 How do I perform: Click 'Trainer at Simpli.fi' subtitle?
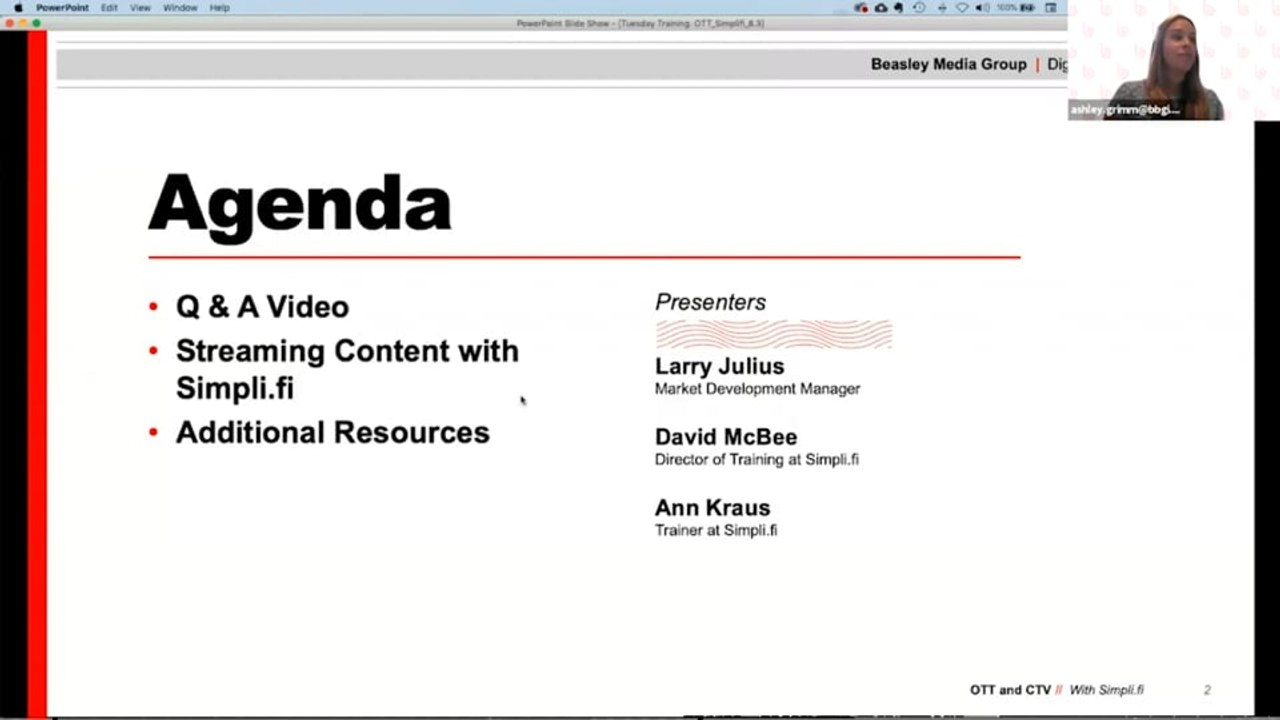[x=716, y=530]
